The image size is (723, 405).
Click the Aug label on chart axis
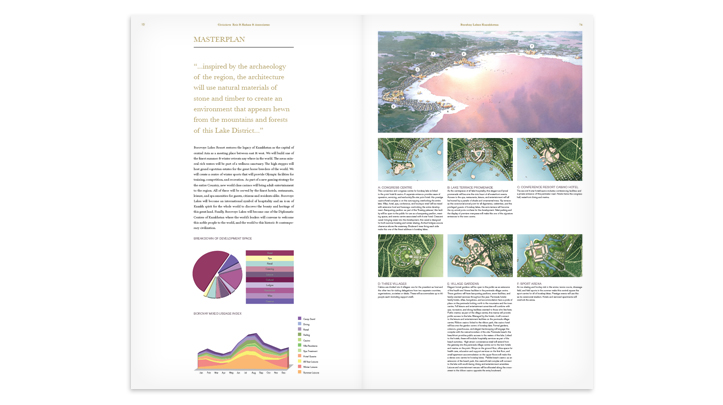254,372
